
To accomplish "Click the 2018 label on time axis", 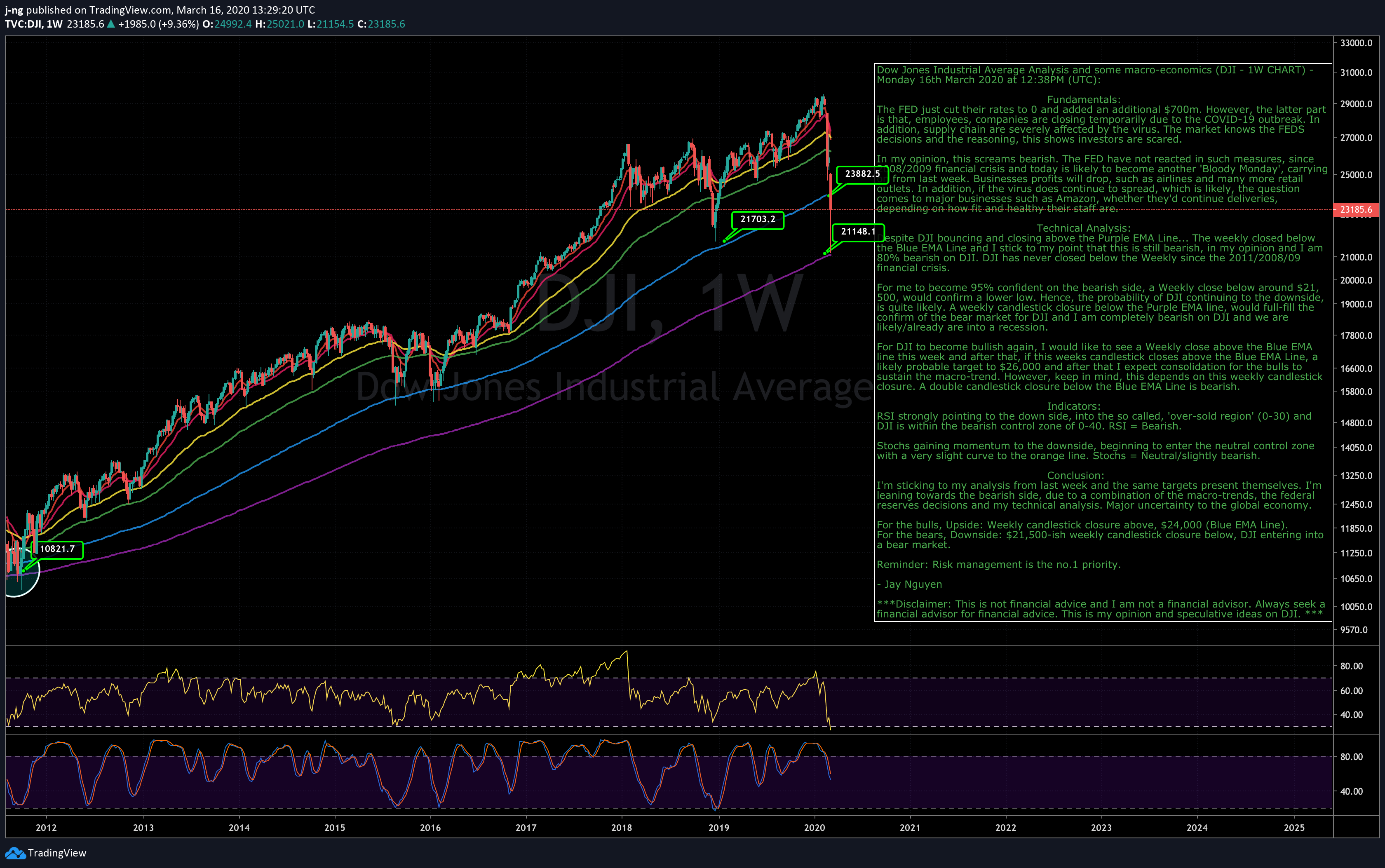I will [622, 828].
